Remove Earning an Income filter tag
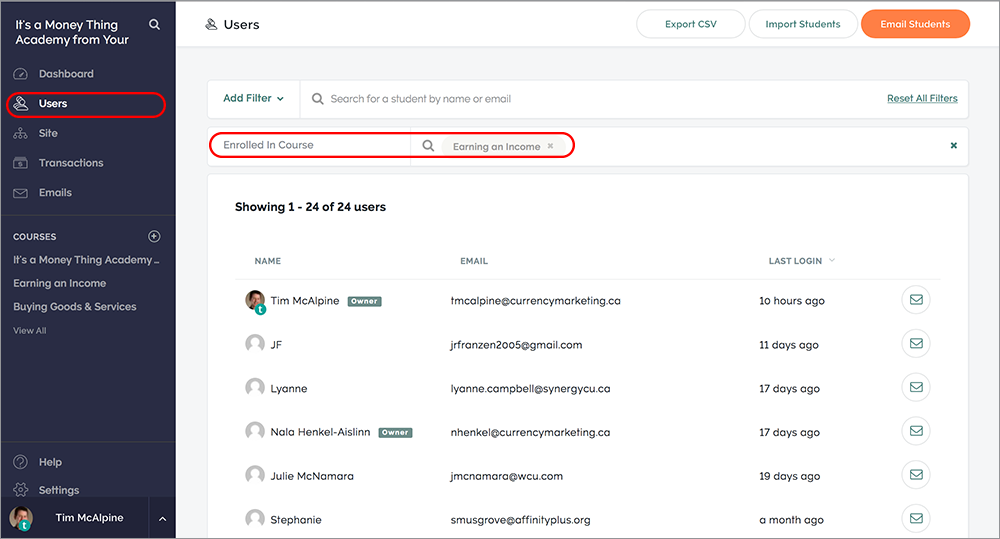 pos(550,146)
